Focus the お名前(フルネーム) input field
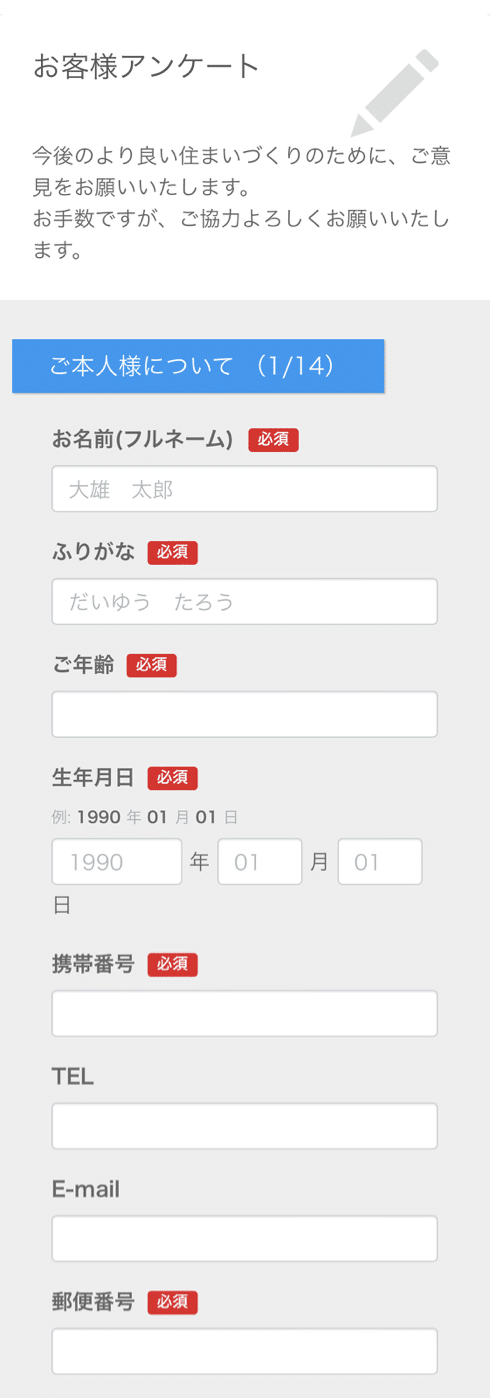The height and width of the screenshot is (1398, 491). [x=245, y=489]
